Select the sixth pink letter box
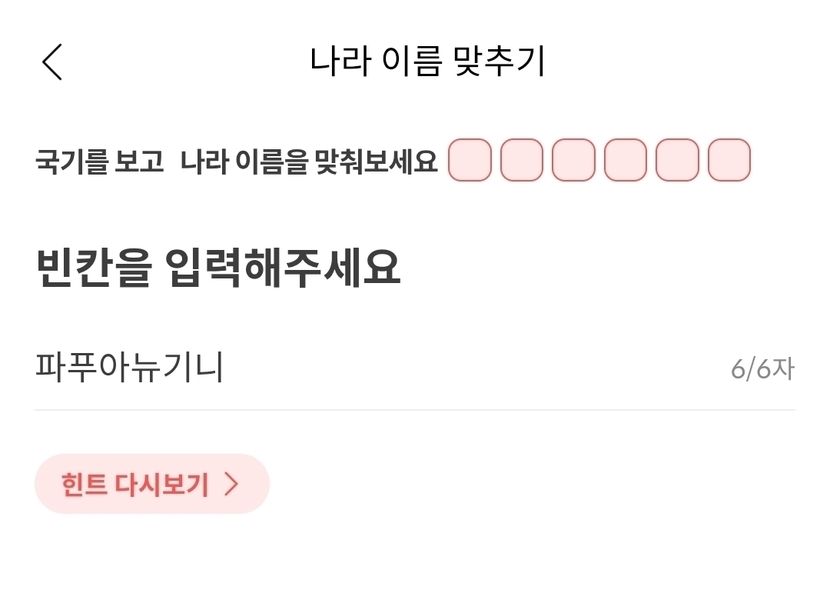Screen dimensions: 830x613 coord(729,160)
